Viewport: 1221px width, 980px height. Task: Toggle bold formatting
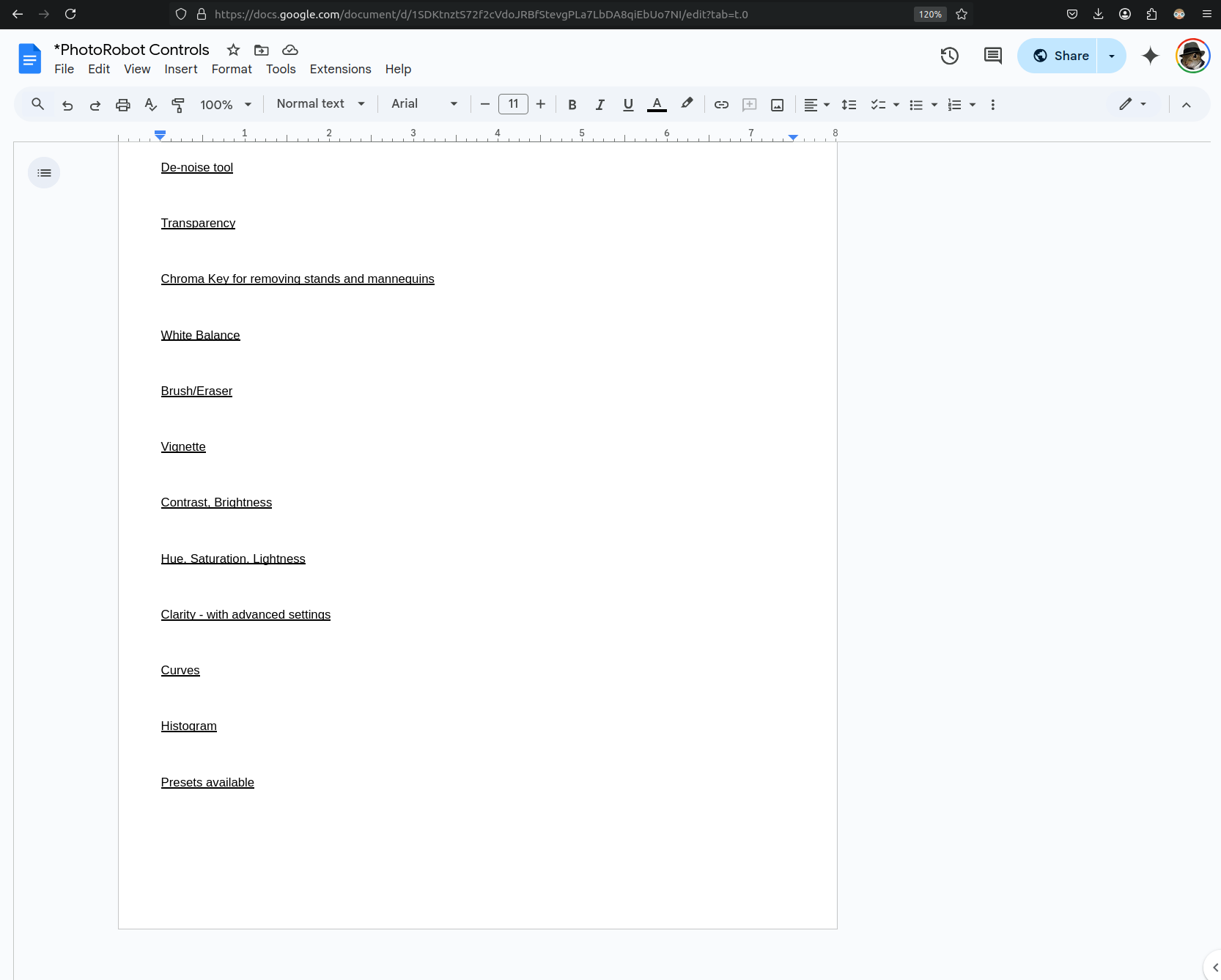point(572,105)
